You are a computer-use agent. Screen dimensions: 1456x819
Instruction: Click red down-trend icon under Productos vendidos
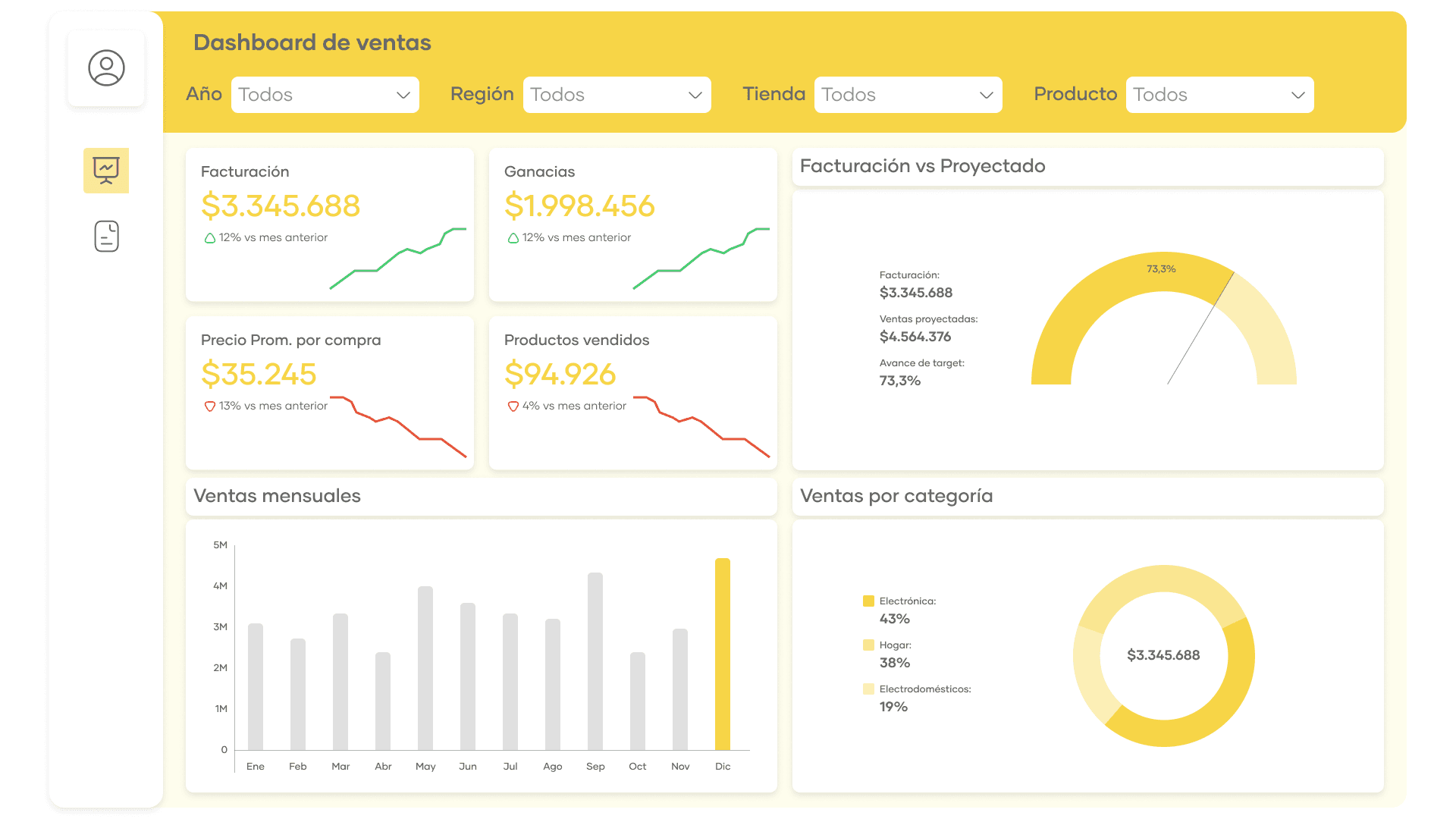[x=513, y=406]
